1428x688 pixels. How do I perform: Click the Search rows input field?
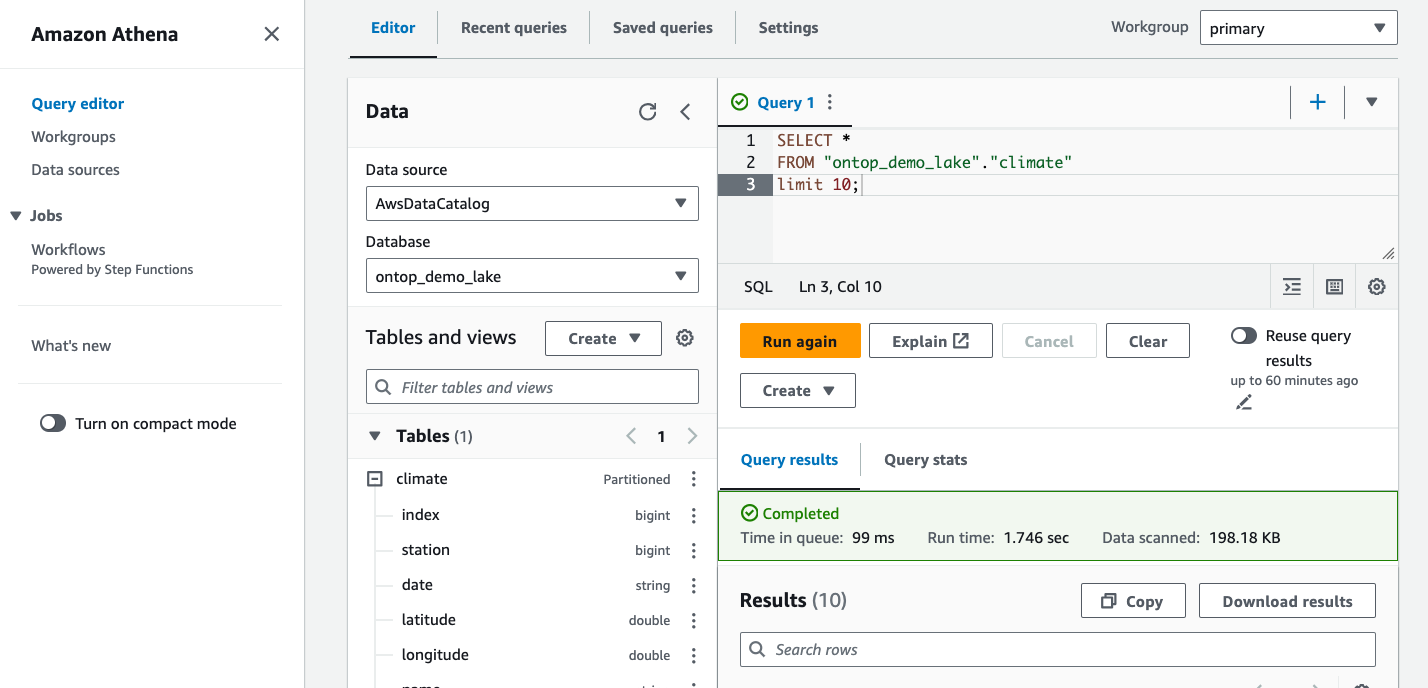click(x=1057, y=650)
